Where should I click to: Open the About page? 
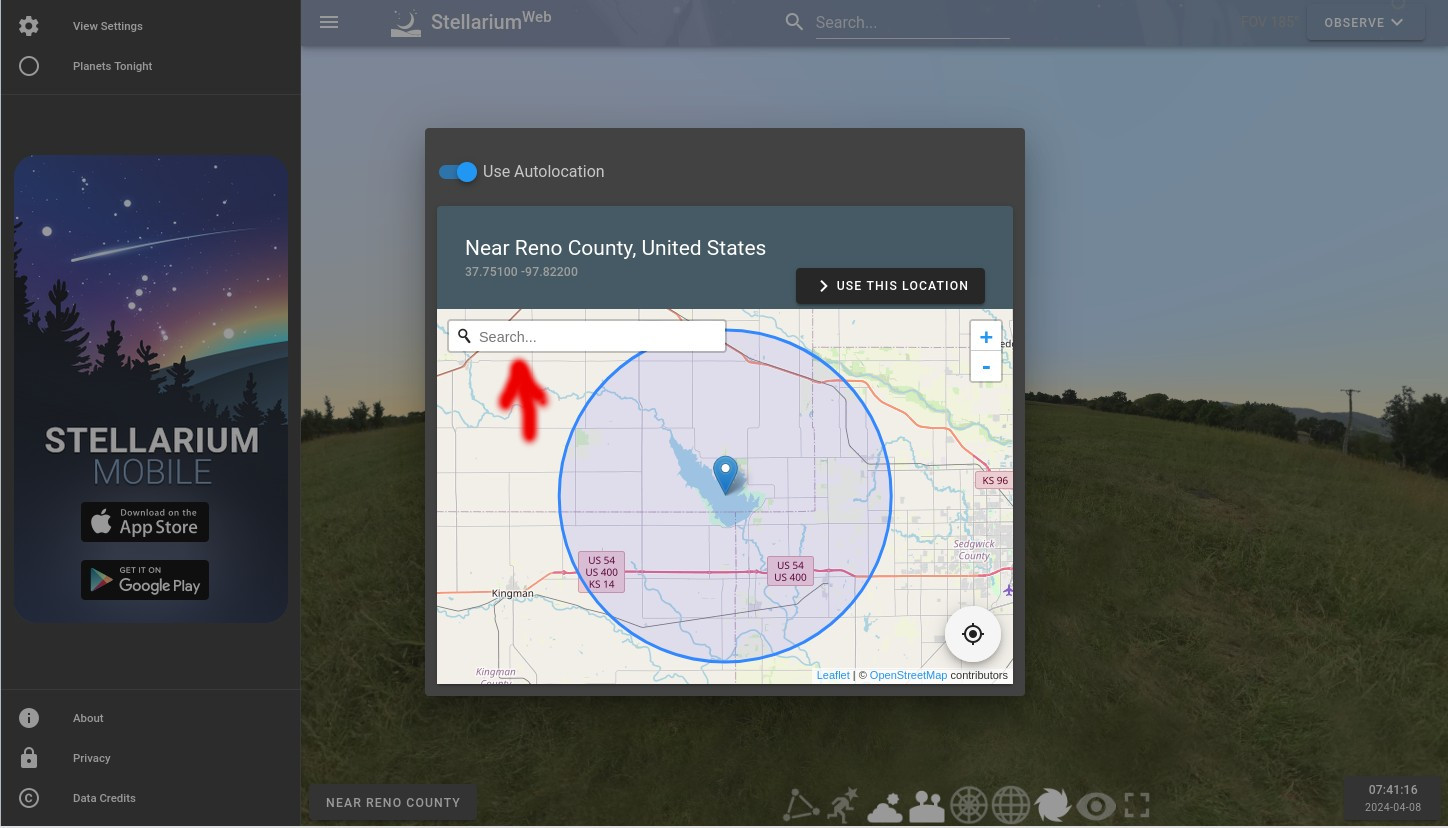pyautogui.click(x=88, y=718)
